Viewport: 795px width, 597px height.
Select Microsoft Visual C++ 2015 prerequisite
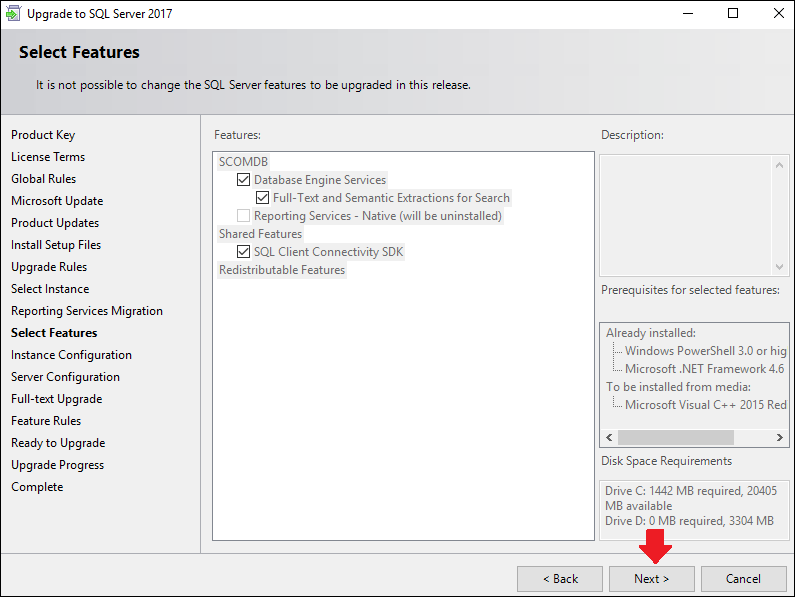click(x=705, y=405)
